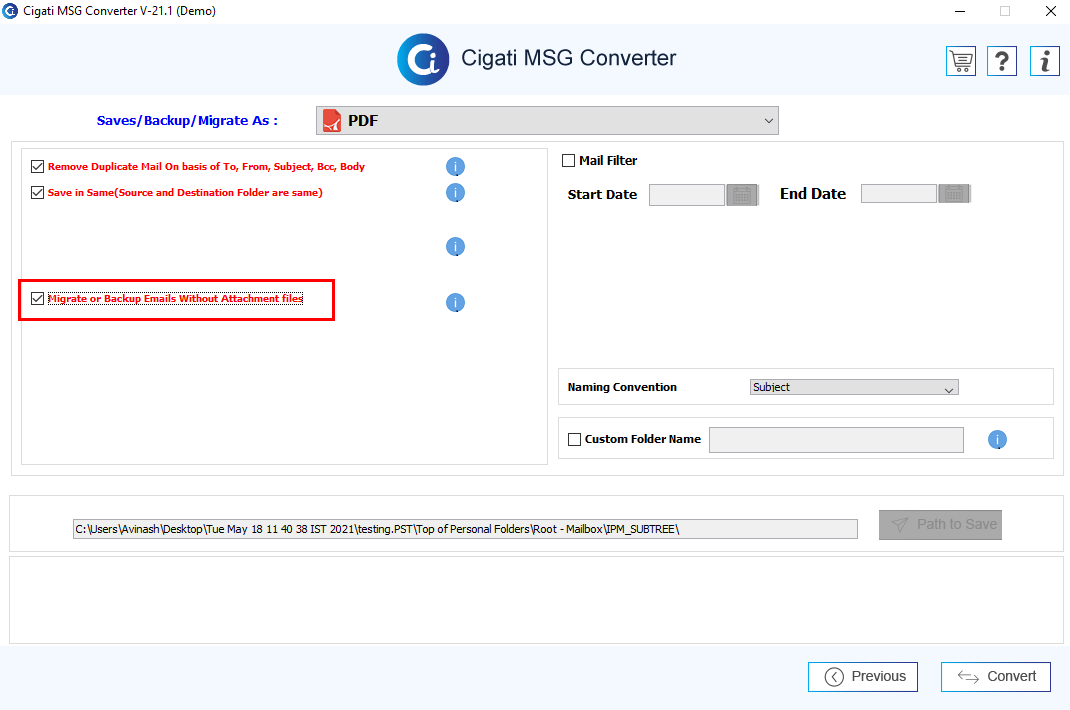Open the shopping cart purchase icon
Image resolution: width=1070 pixels, height=710 pixels.
pos(961,61)
